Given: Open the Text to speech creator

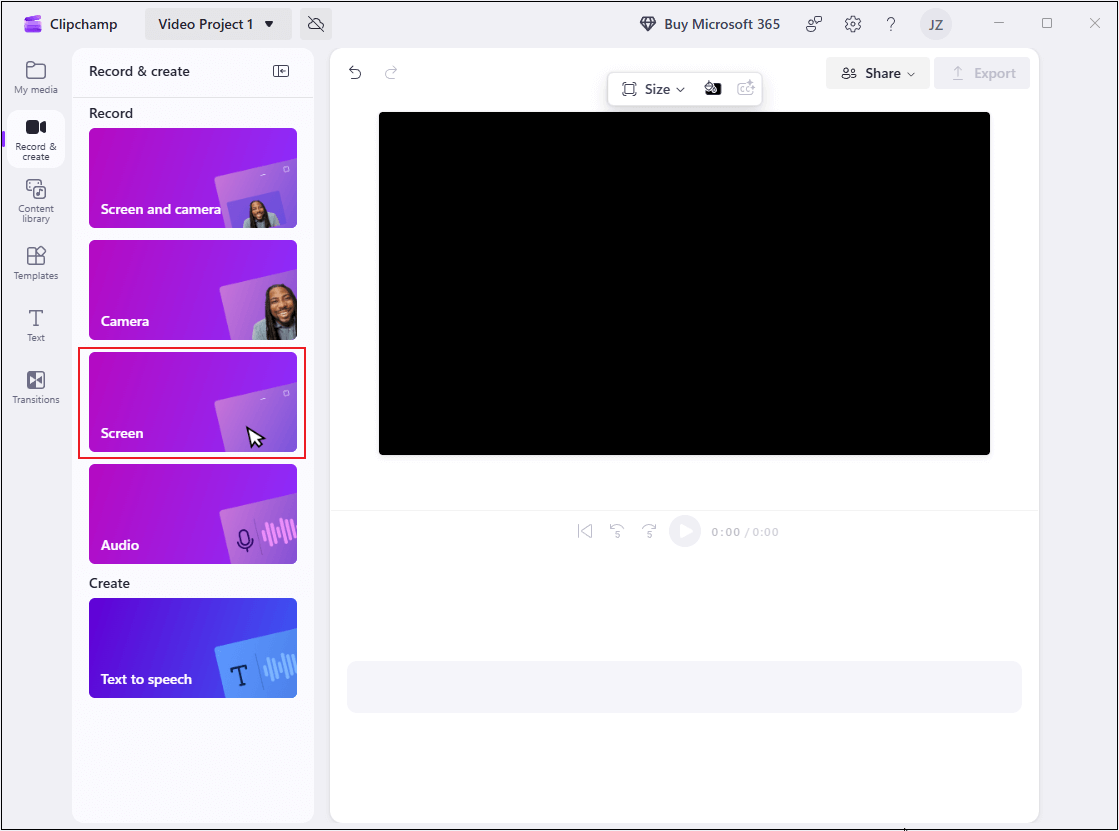Looking at the screenshot, I should pyautogui.click(x=192, y=647).
